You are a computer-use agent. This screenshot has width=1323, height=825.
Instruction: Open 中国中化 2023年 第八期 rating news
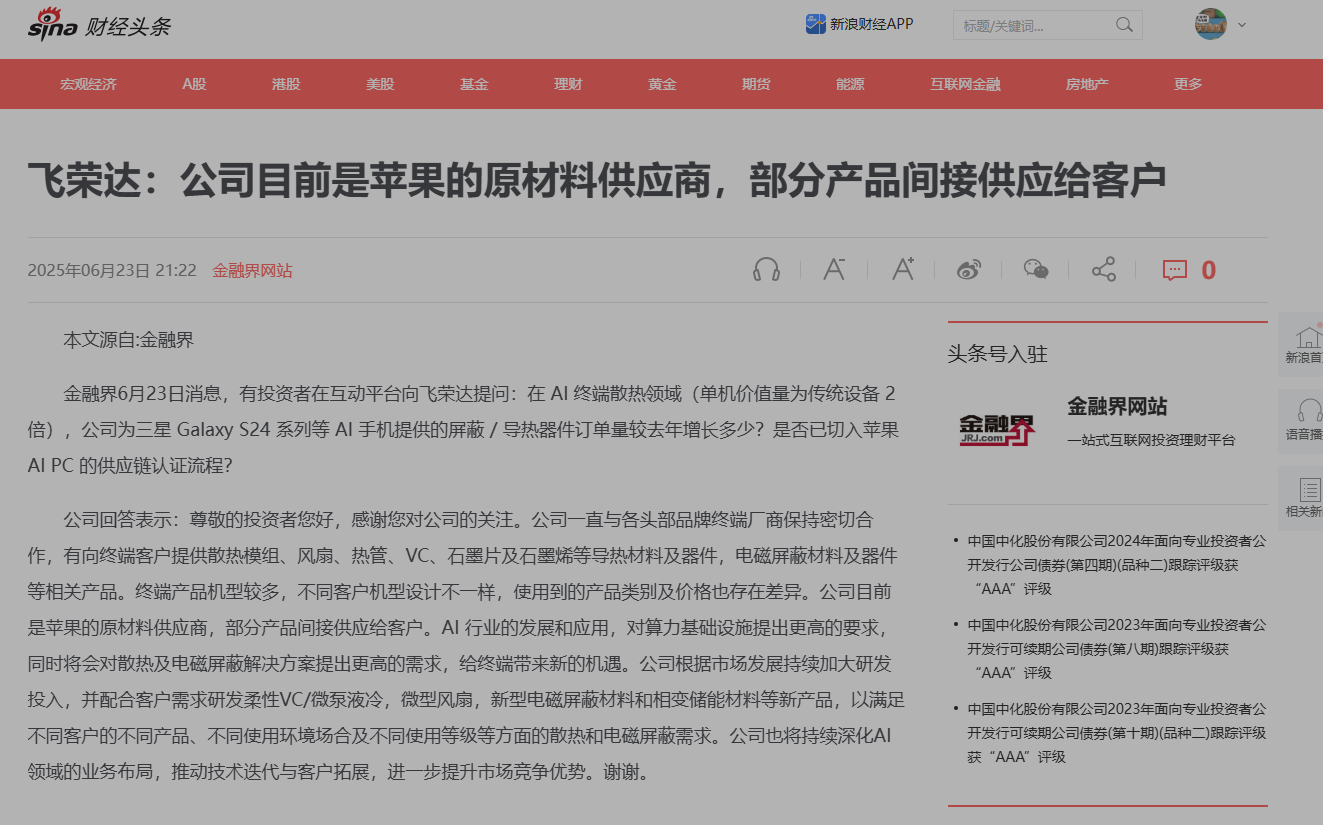coord(1116,649)
